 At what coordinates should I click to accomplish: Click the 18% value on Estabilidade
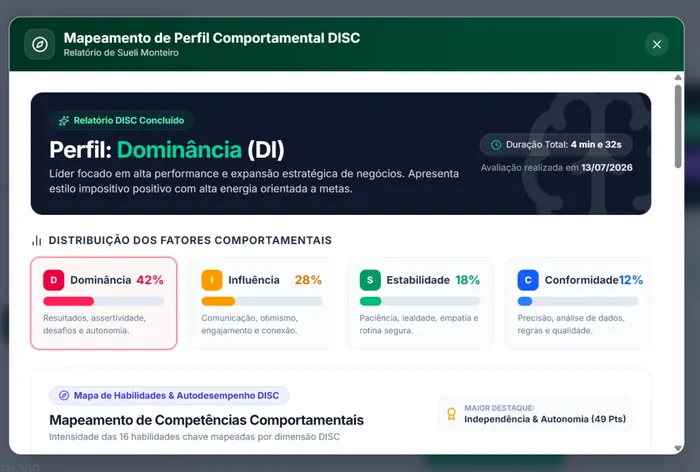point(467,280)
